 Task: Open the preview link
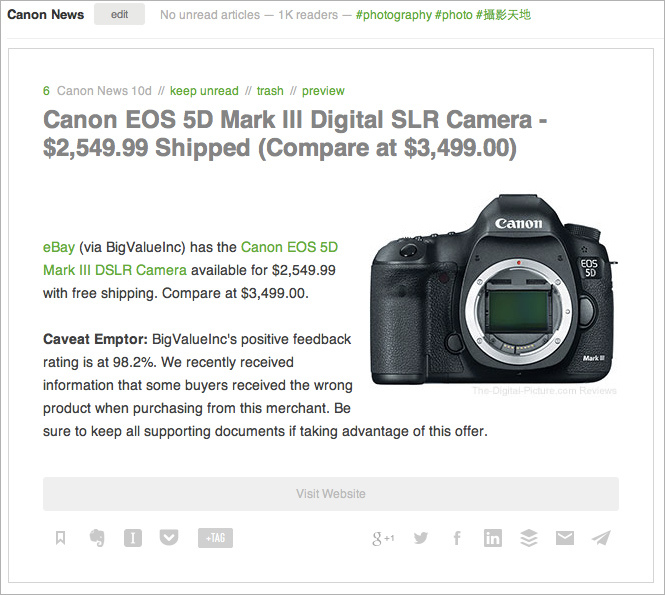323,91
